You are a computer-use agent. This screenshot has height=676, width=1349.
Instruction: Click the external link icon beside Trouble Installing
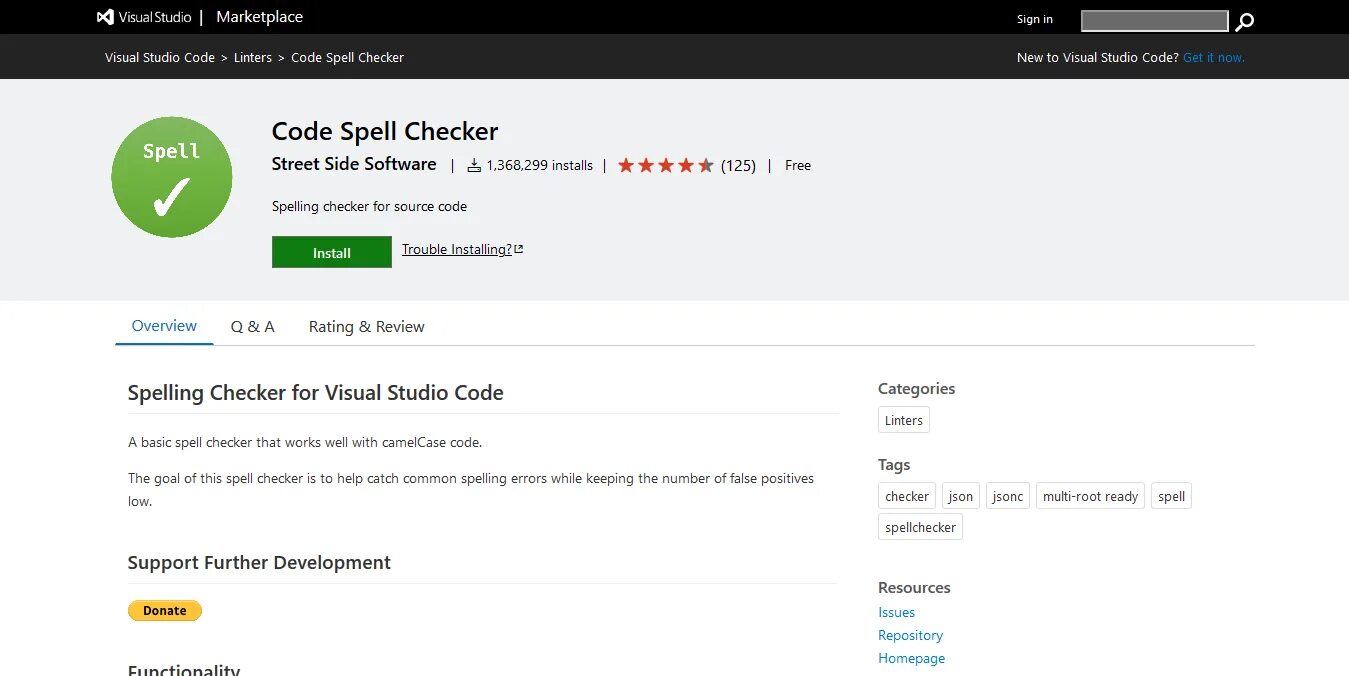518,249
